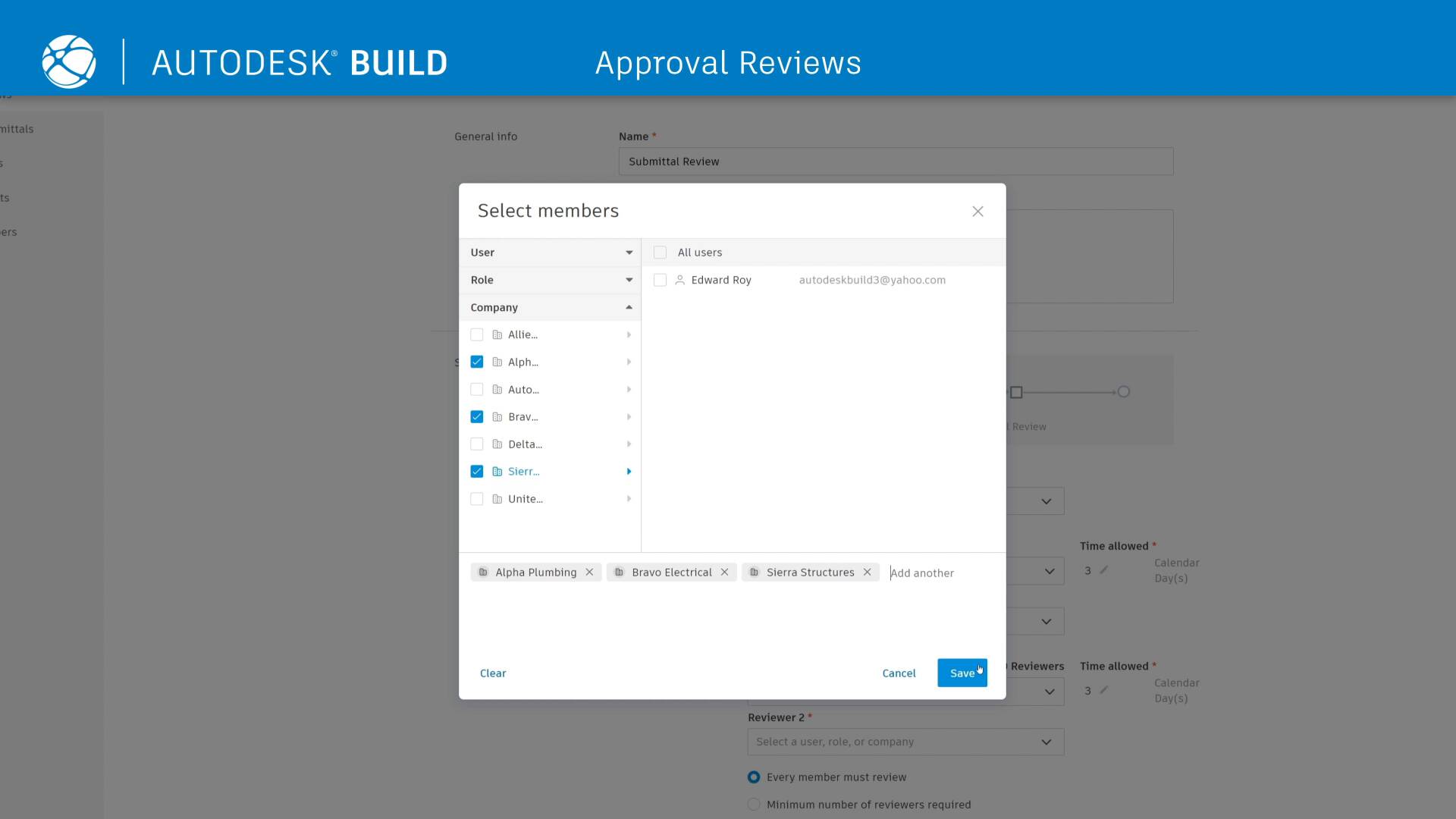
Task: Click the Save button
Action: (x=962, y=673)
